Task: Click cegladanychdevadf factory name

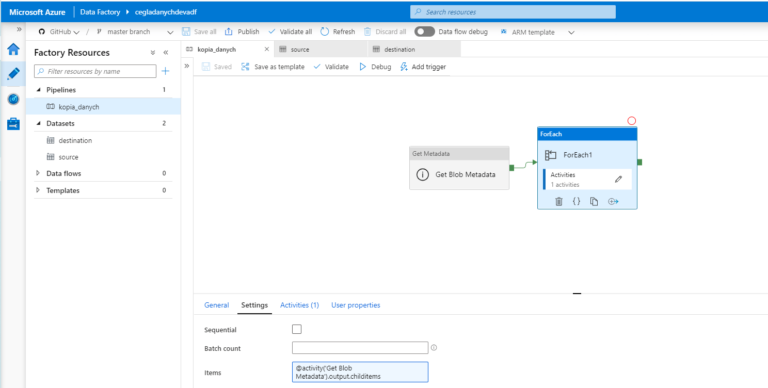Action: tap(166, 12)
